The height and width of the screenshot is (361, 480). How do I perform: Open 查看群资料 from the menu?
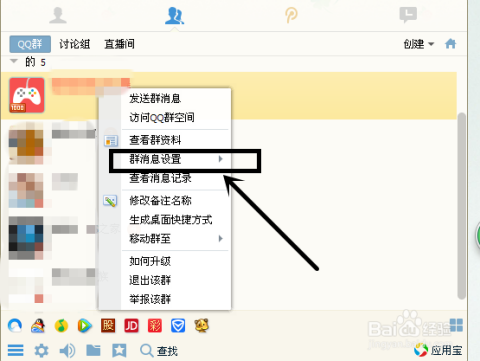click(x=155, y=140)
